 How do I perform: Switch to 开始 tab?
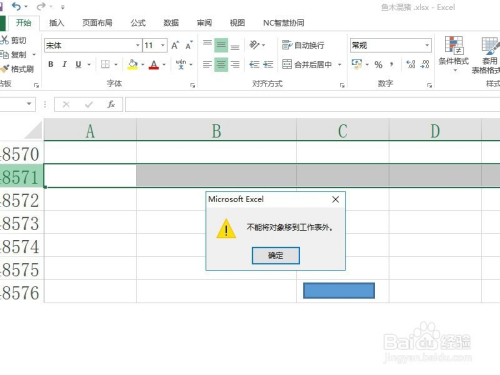[x=24, y=23]
